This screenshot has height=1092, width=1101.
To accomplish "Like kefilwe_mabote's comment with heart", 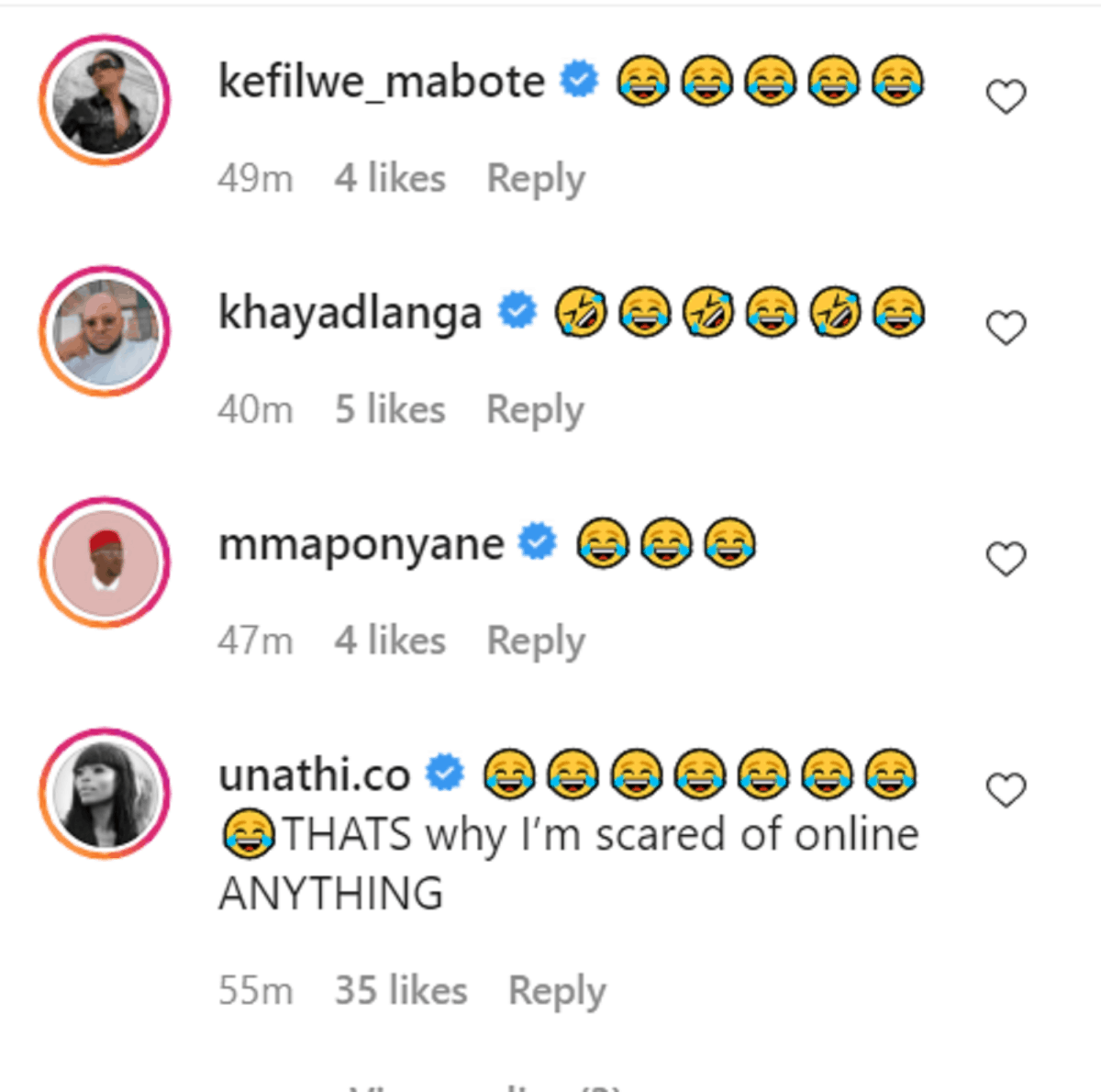I will [x=1006, y=96].
